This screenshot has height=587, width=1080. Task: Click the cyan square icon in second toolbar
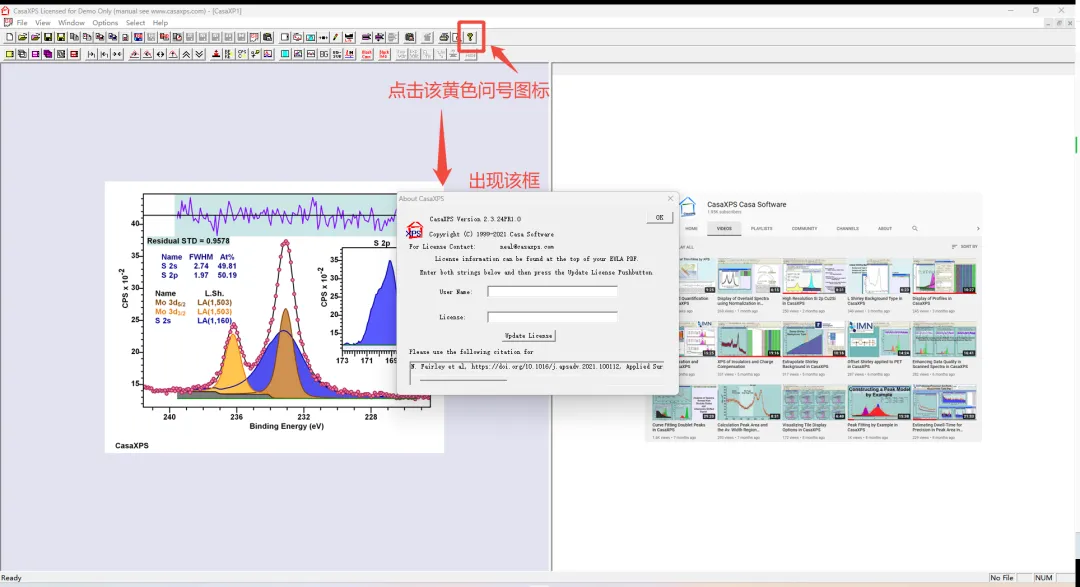coord(284,54)
